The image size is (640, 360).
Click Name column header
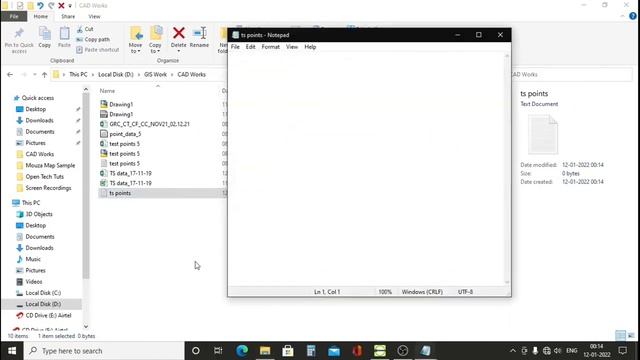click(107, 91)
